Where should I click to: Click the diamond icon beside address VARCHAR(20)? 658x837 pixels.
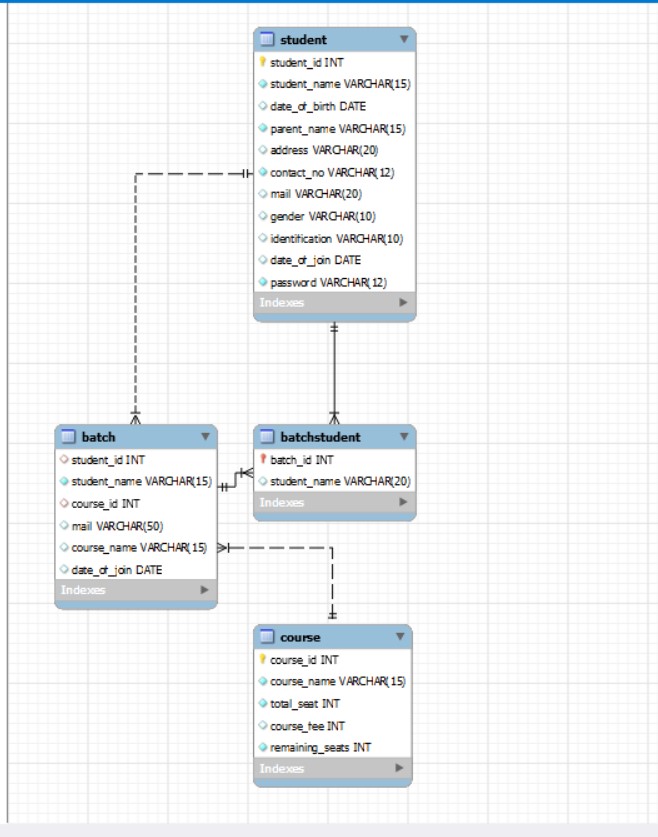point(263,150)
